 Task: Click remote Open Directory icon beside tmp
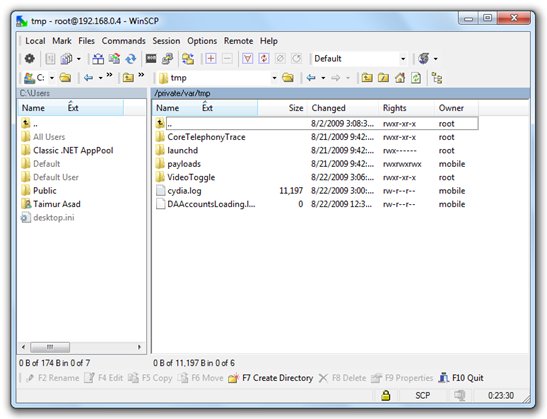[x=288, y=77]
